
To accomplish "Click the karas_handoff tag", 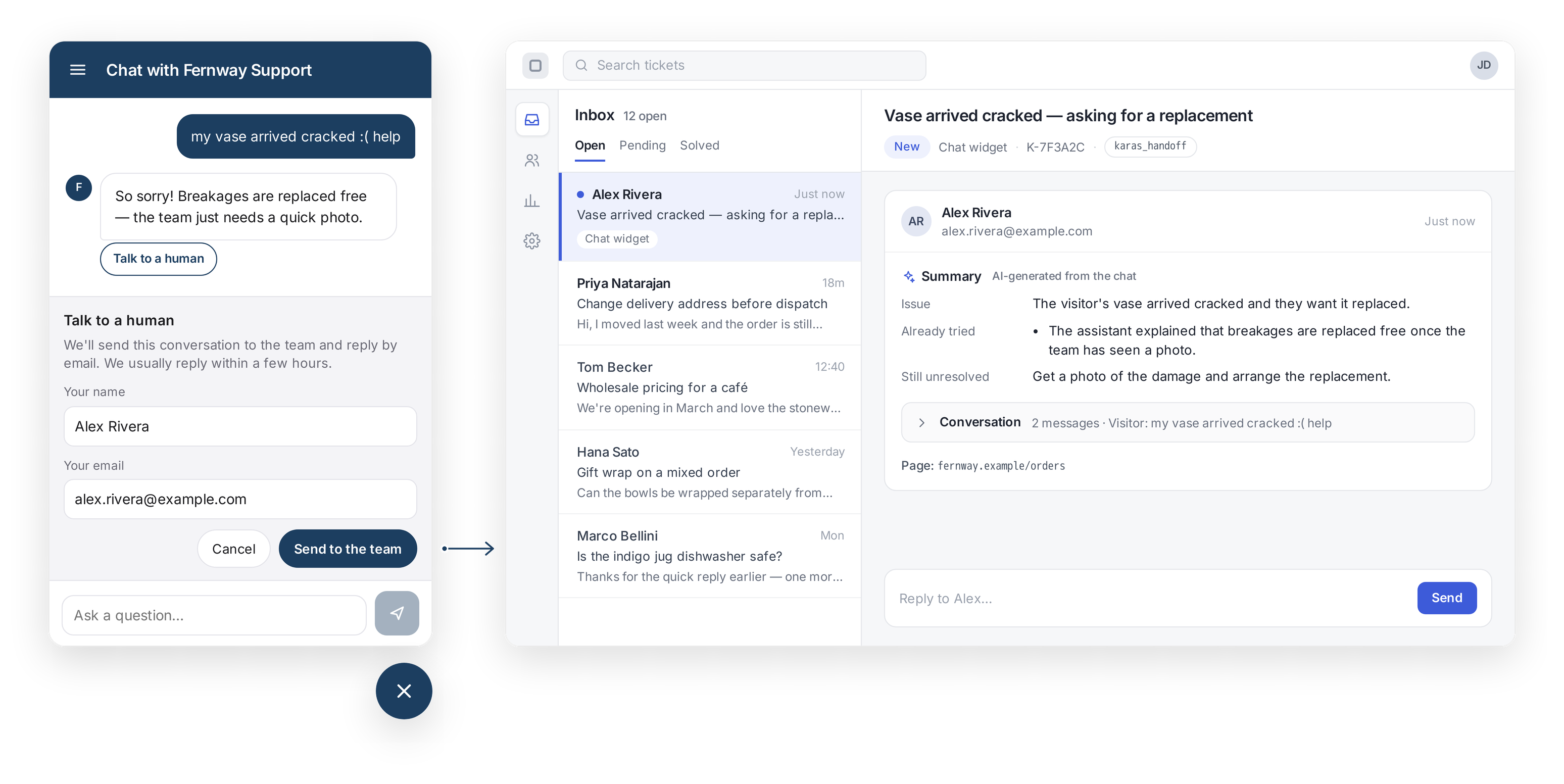I will (1150, 146).
